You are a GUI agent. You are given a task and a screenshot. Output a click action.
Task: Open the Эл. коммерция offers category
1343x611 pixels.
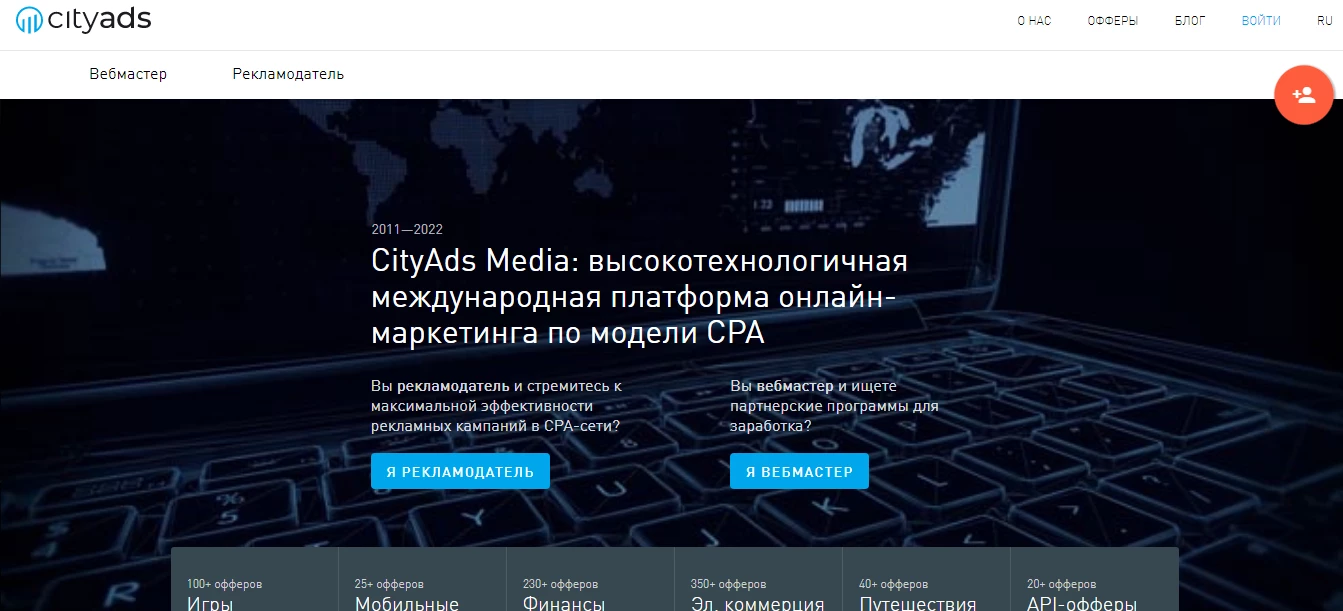[x=758, y=579]
